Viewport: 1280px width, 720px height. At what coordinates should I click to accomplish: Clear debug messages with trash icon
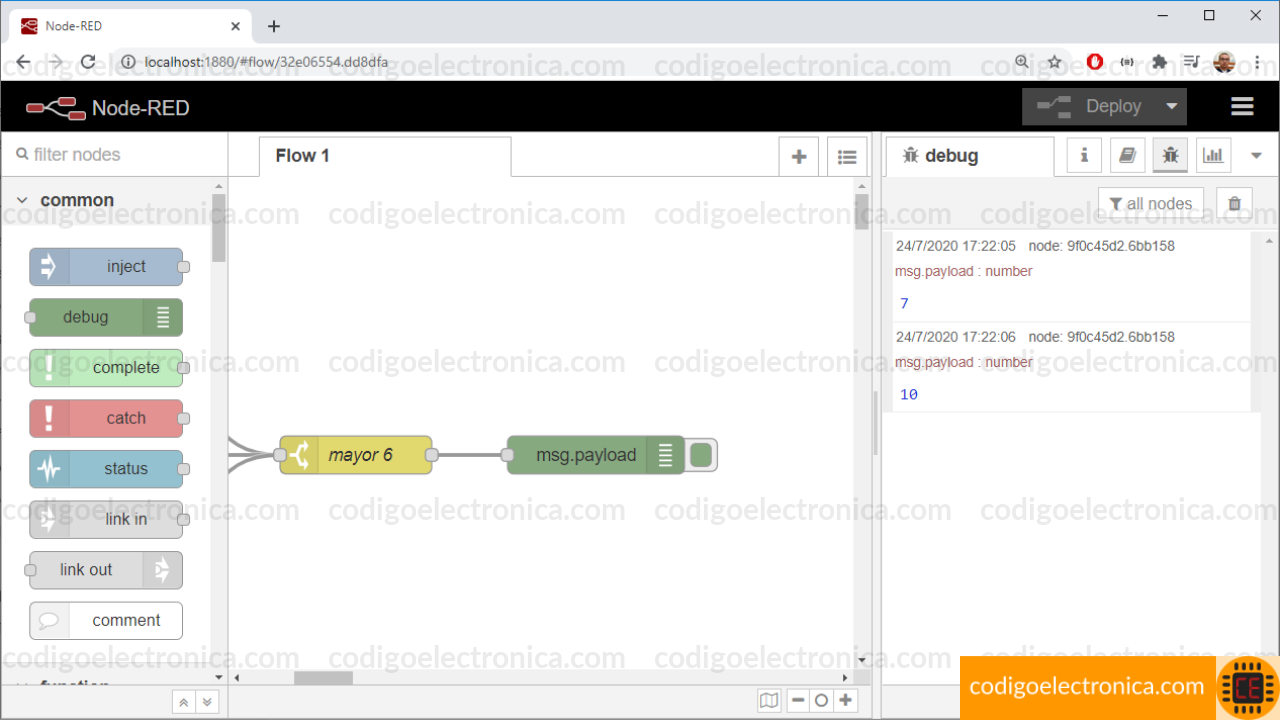(1234, 204)
